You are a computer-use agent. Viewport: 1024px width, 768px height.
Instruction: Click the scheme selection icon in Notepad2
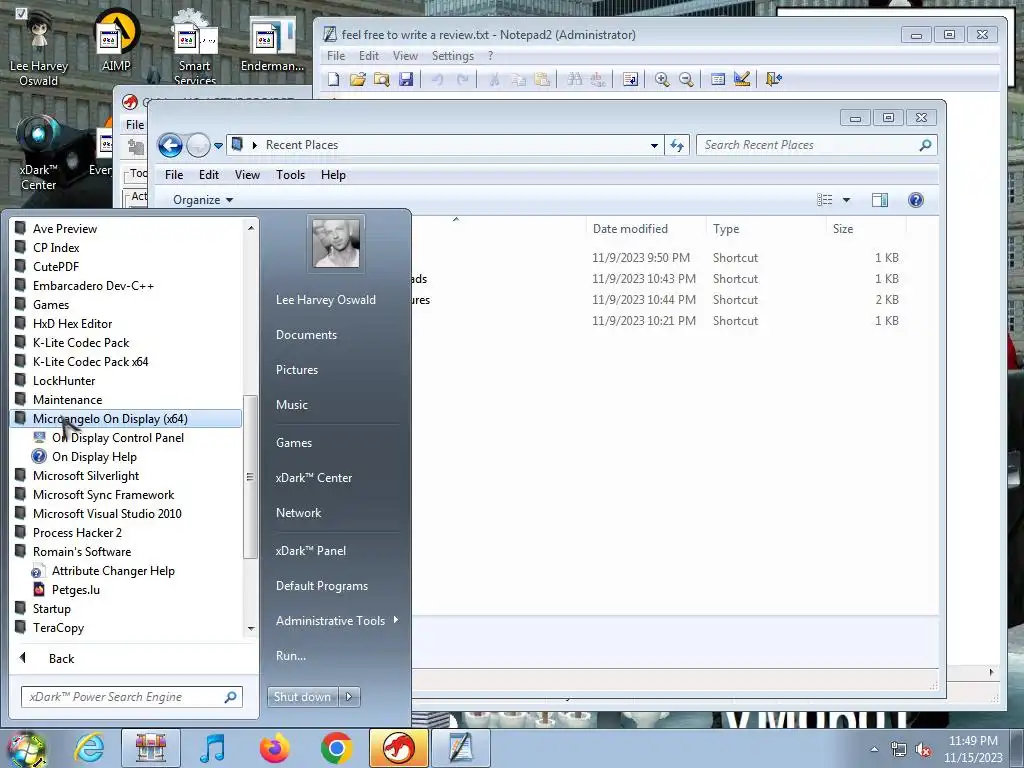tap(717, 79)
